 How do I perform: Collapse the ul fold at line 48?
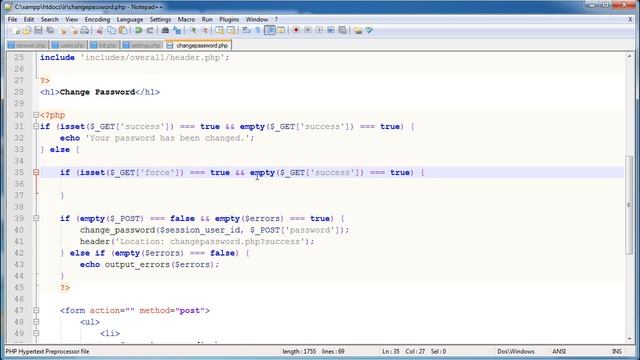[x=36, y=322]
